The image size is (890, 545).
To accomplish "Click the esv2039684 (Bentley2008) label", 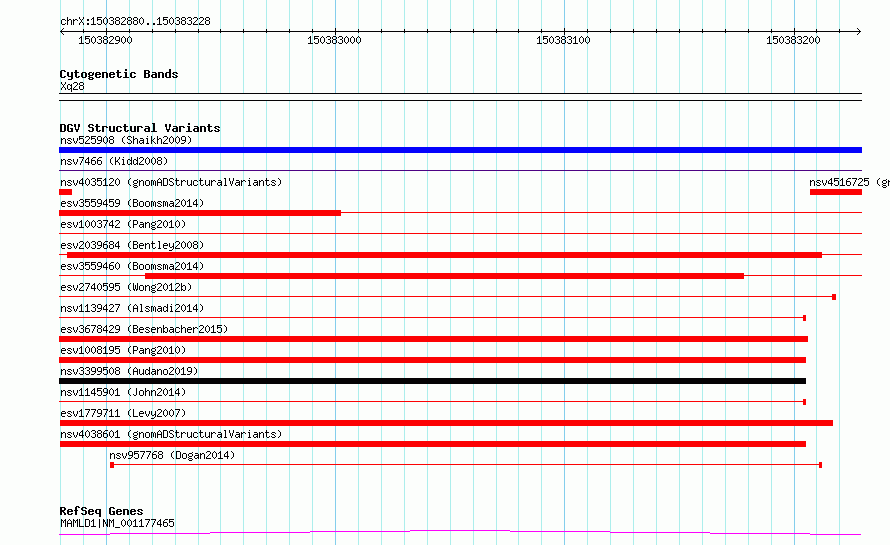I will [x=132, y=245].
